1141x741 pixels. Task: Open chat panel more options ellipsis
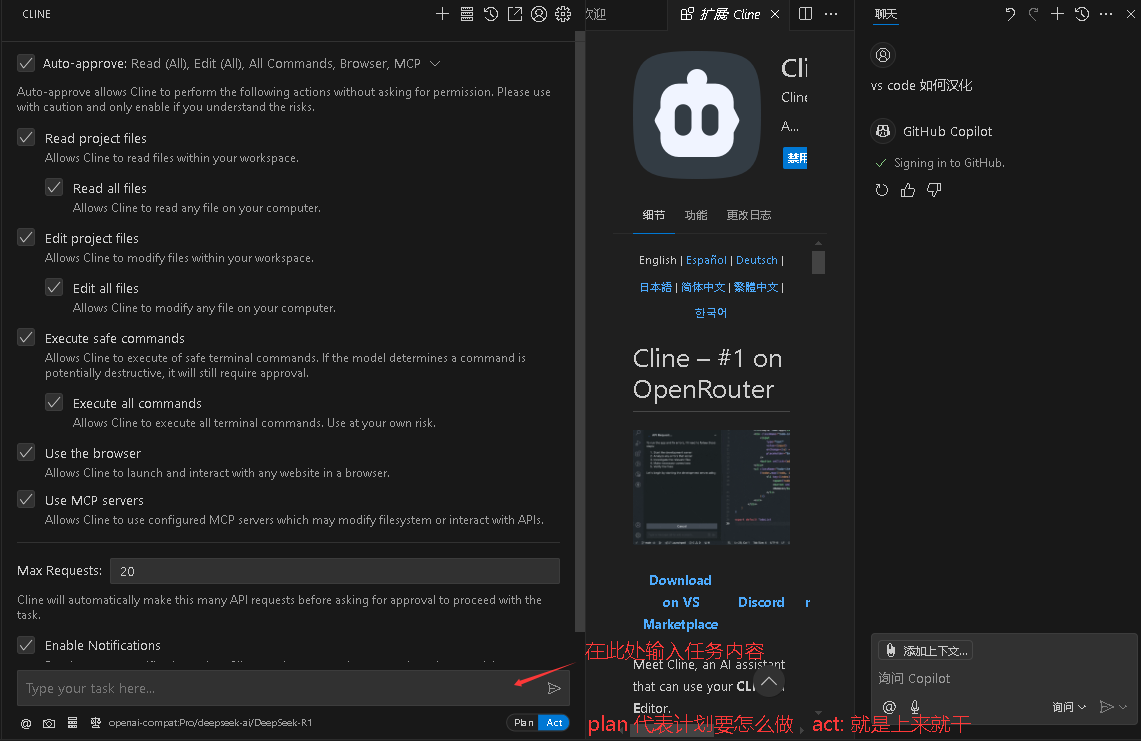1106,14
